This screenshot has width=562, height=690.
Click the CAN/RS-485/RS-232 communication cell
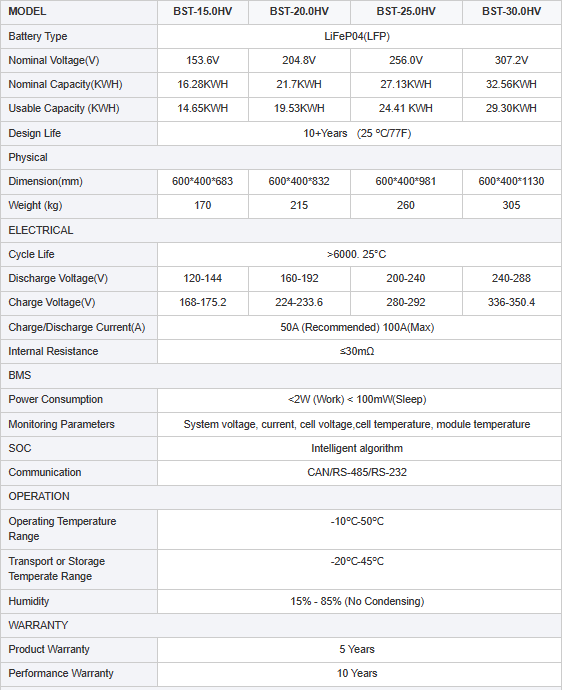coord(359,473)
